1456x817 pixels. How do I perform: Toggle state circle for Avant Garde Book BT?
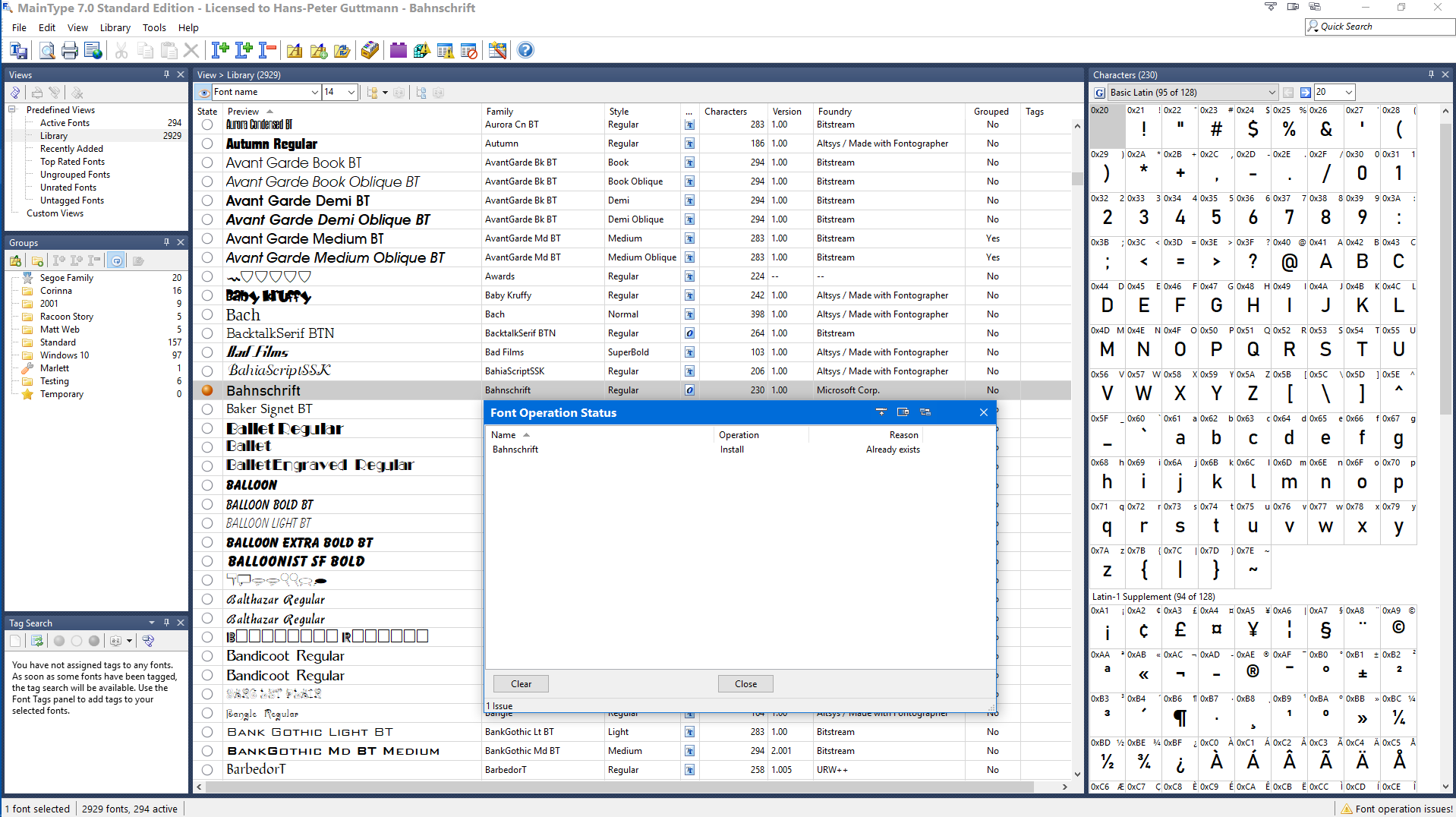(207, 162)
